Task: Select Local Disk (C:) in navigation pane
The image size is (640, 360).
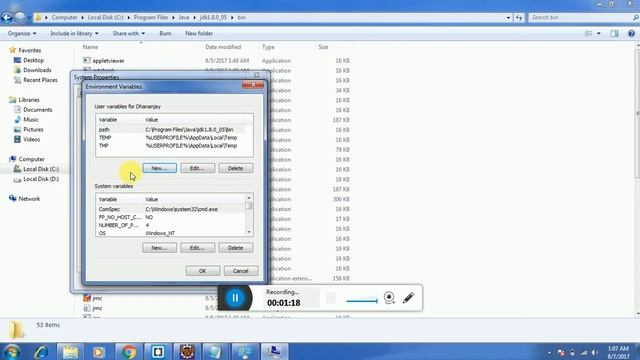Action: click(x=41, y=169)
